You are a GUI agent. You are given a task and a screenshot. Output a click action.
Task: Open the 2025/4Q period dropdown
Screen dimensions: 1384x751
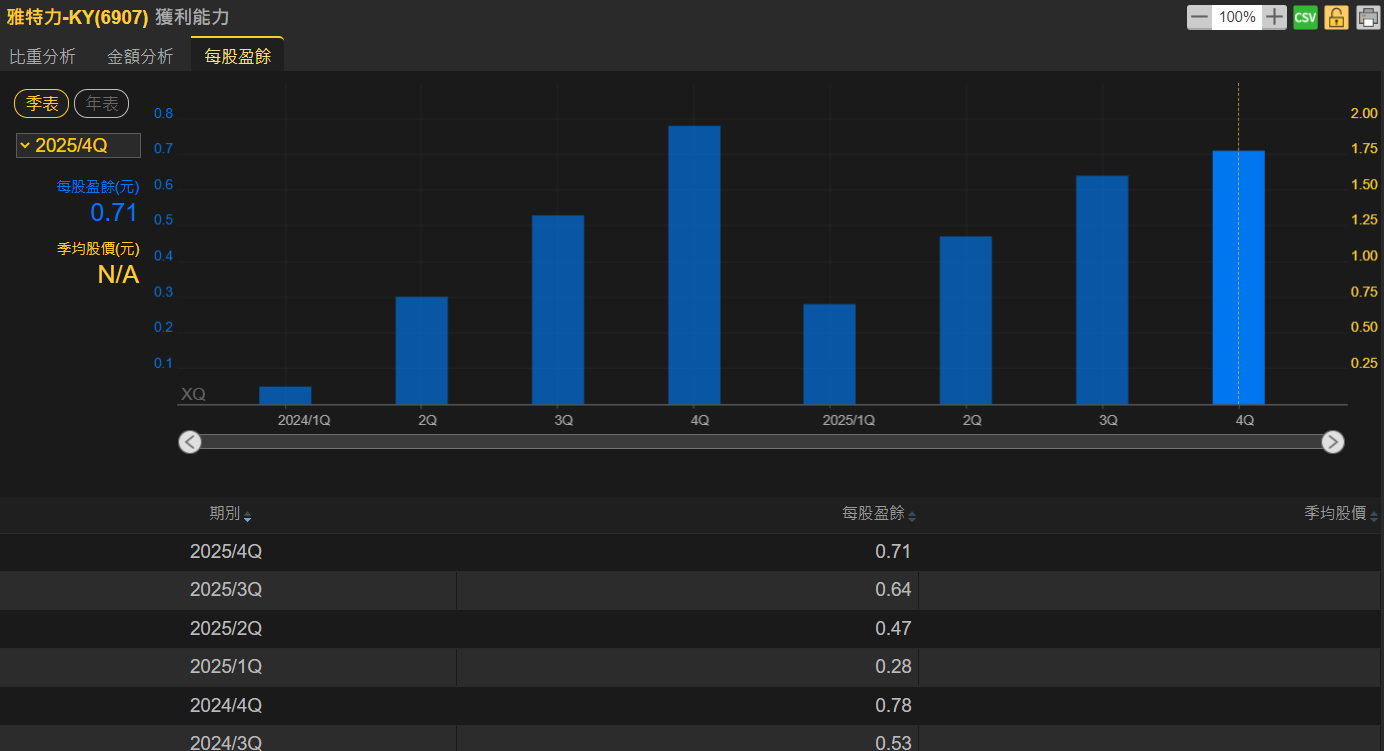[78, 145]
